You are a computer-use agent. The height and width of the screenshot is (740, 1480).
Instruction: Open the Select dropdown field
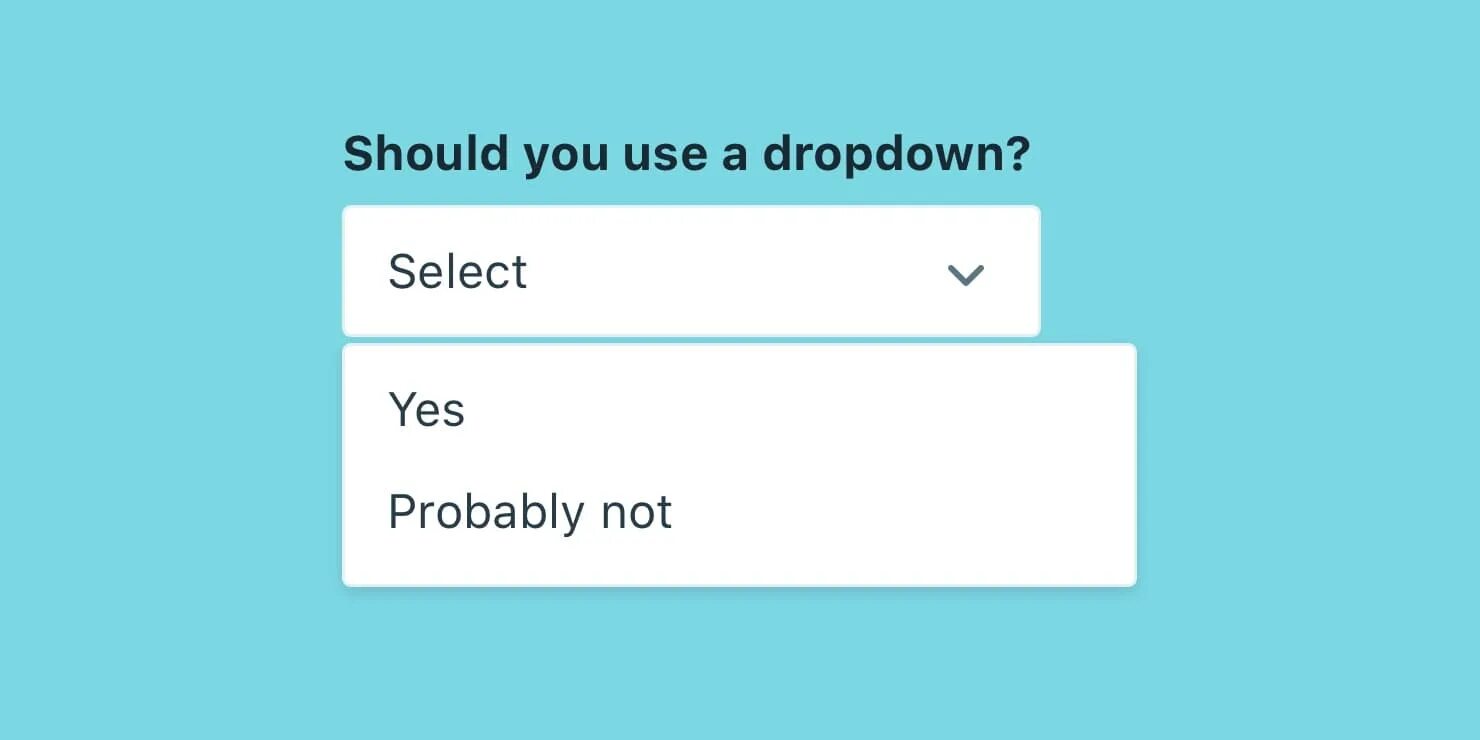pyautogui.click(x=691, y=271)
